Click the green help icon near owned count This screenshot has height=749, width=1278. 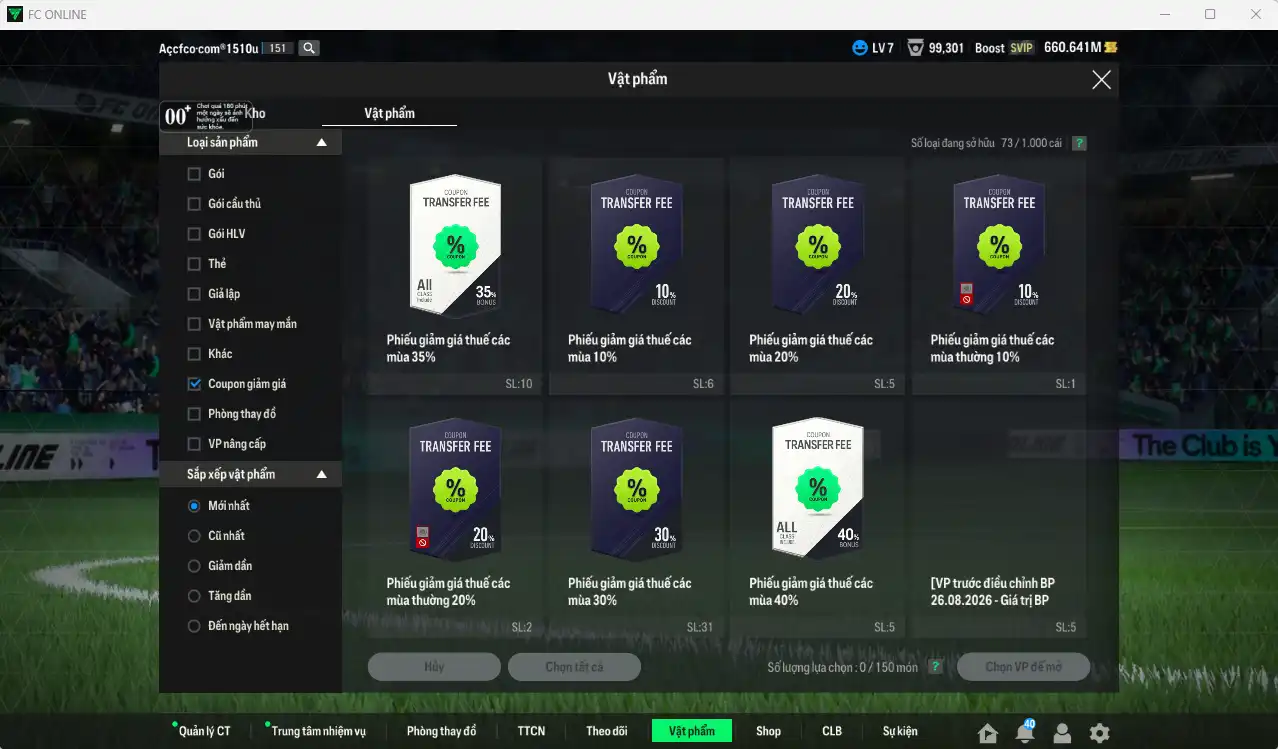(x=1079, y=143)
